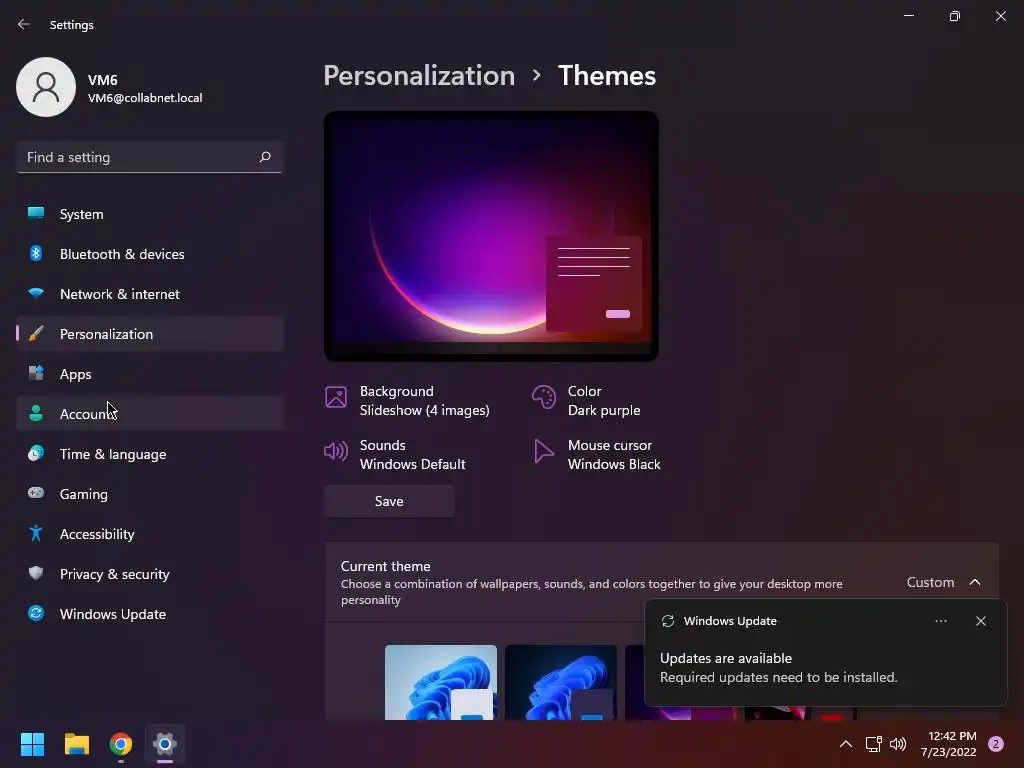Open Bluetooth & devices settings

pyautogui.click(x=150, y=254)
